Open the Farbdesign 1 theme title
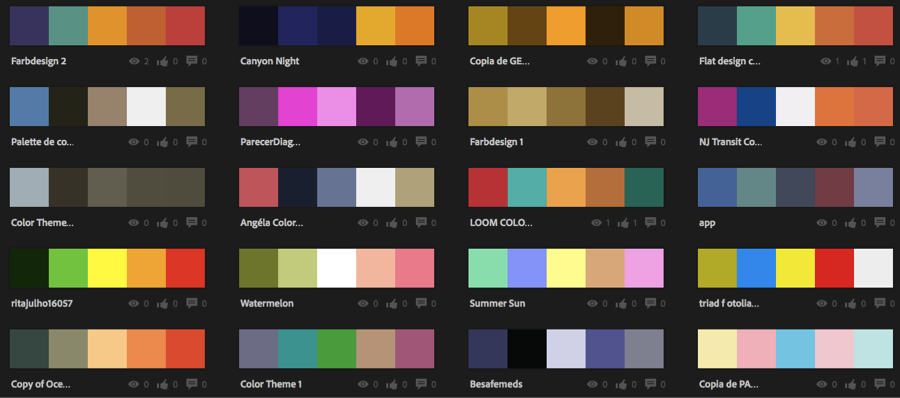This screenshot has width=900, height=398. click(496, 141)
